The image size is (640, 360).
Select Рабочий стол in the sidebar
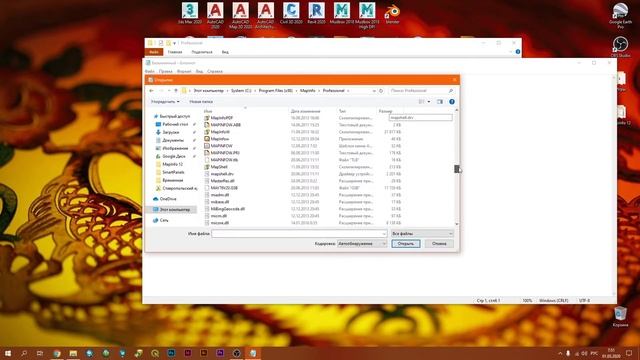pos(175,124)
